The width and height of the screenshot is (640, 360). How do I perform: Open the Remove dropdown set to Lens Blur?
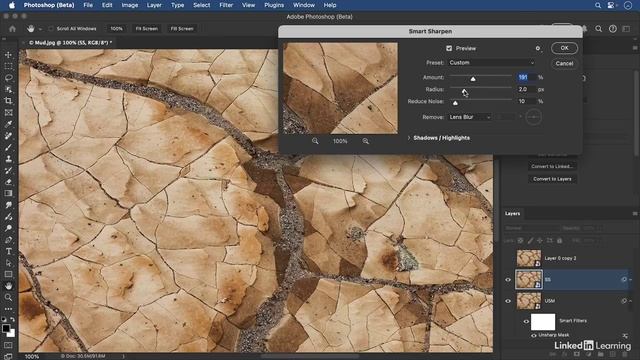pyautogui.click(x=469, y=117)
